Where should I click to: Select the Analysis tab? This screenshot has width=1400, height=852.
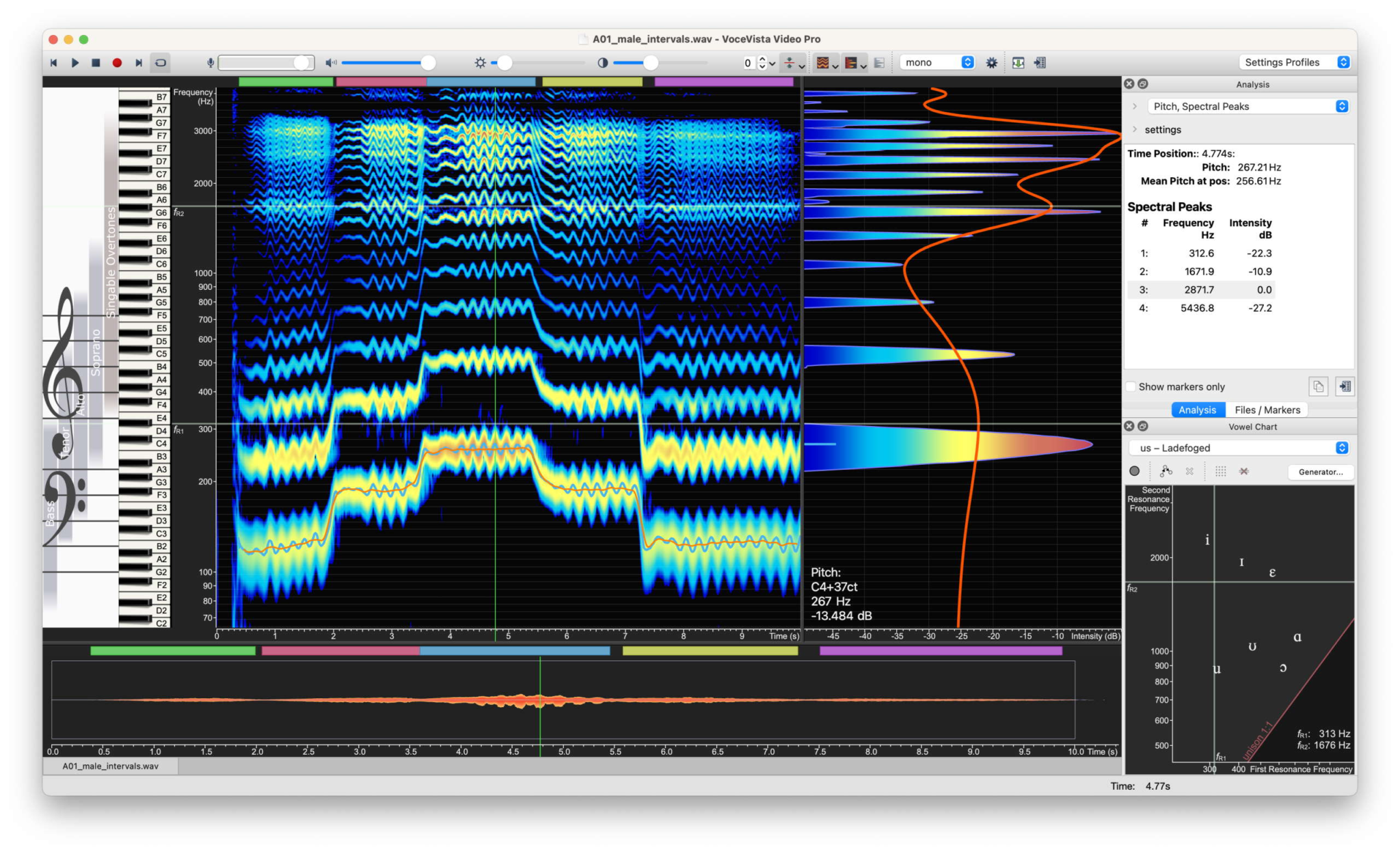coord(1197,410)
